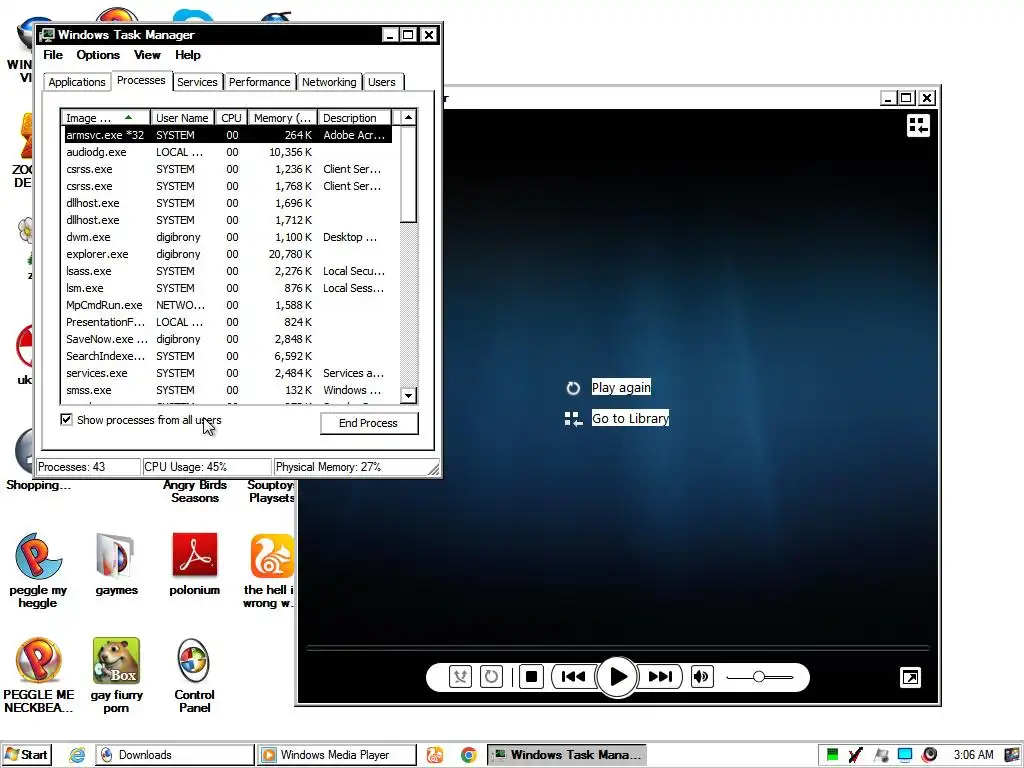Click the Play again link
1024x768 pixels.
point(621,387)
